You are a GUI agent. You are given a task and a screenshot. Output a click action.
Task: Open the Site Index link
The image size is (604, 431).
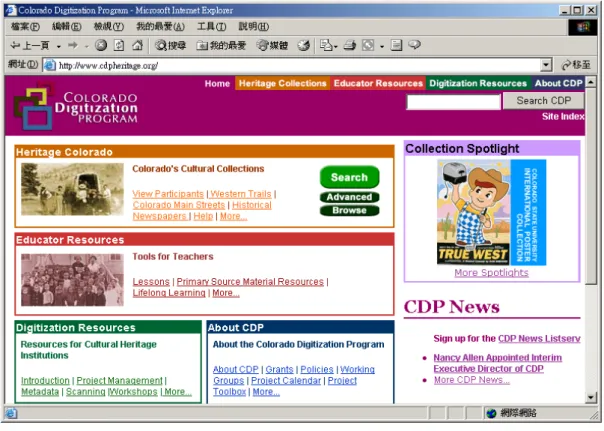(563, 117)
